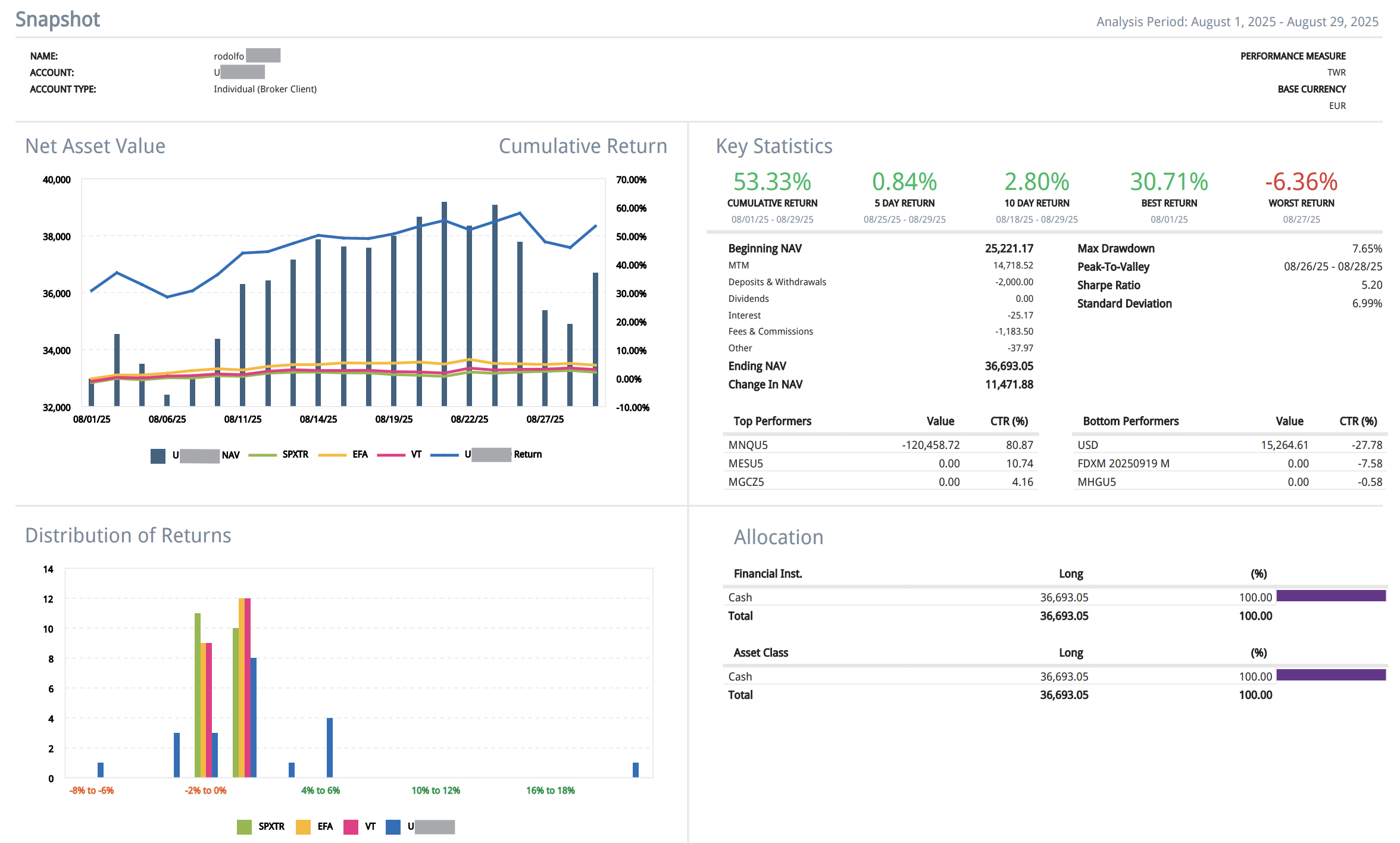Click the blue account legend swatch in distribution chart
Viewport: 1400px width, 843px height.
(x=393, y=826)
